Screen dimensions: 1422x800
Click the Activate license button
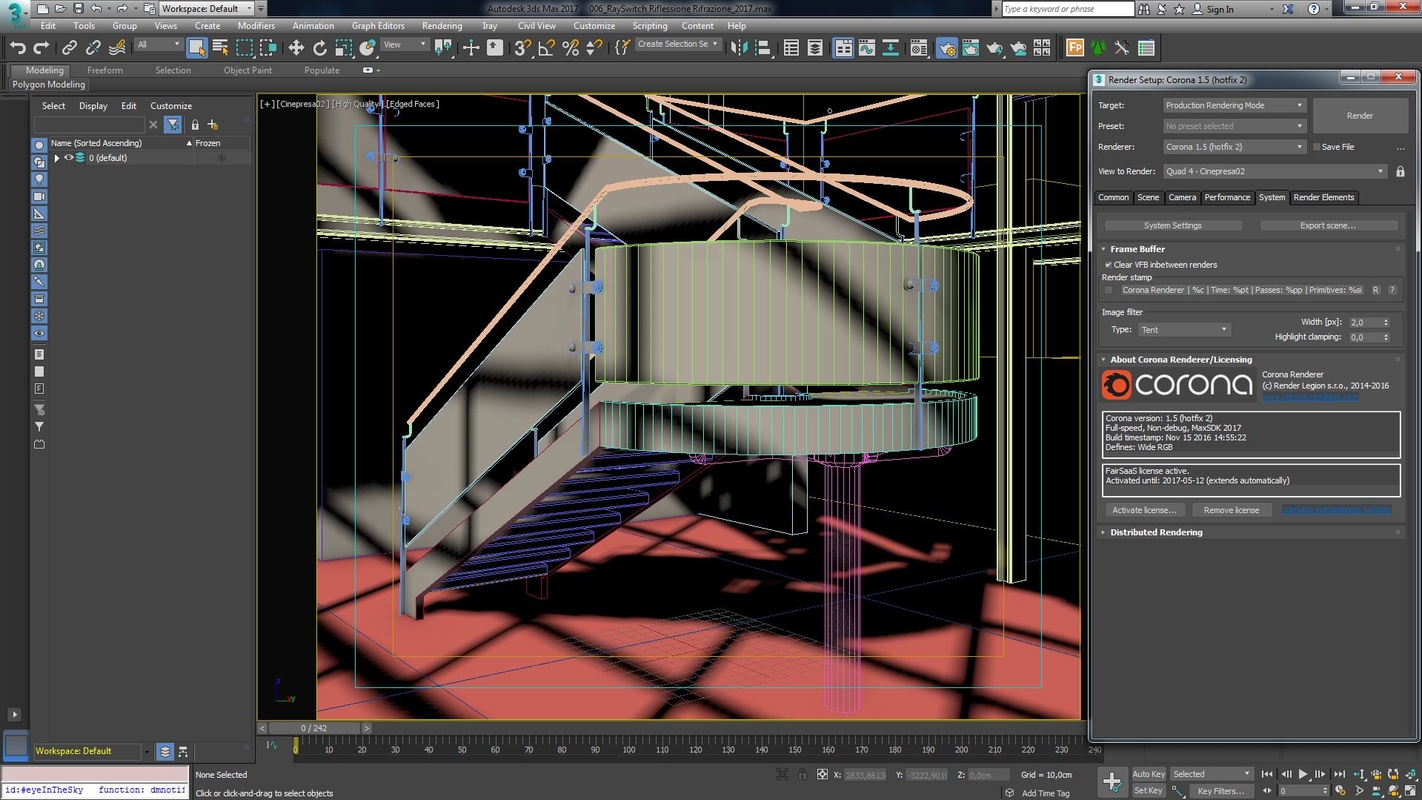pyautogui.click(x=1145, y=510)
